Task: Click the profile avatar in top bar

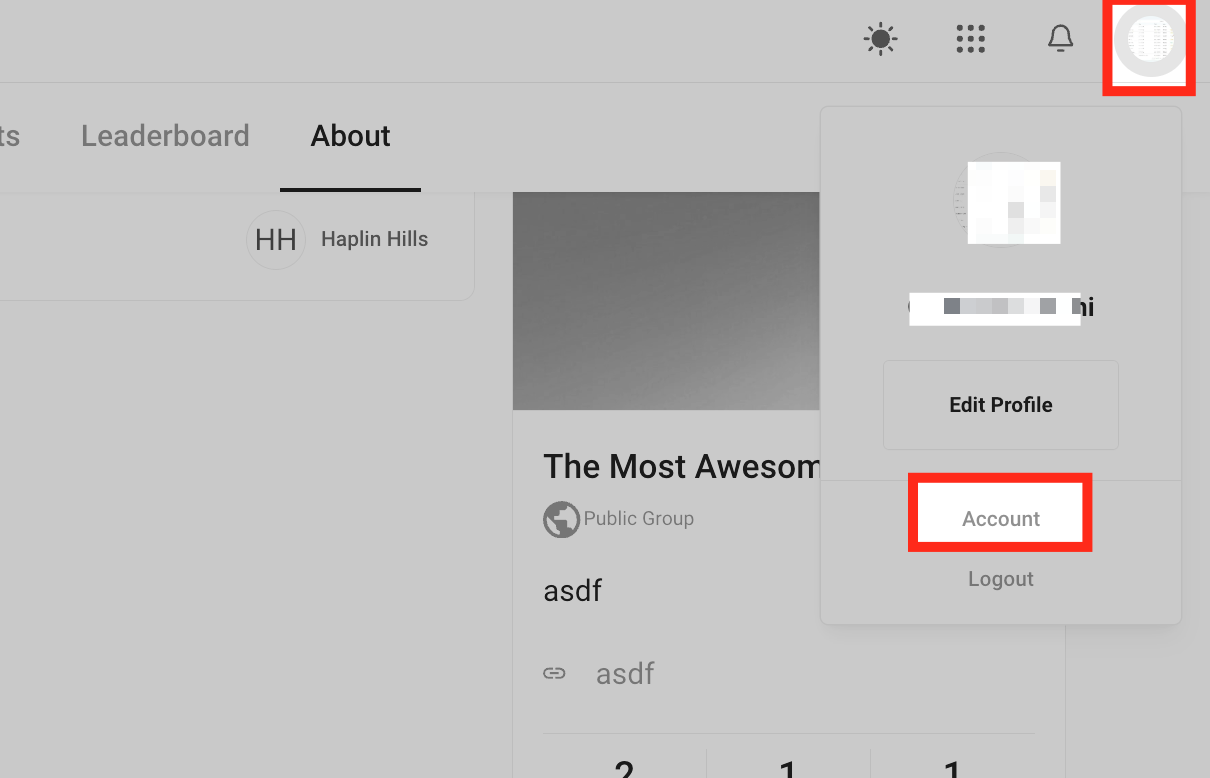Action: coord(1148,40)
